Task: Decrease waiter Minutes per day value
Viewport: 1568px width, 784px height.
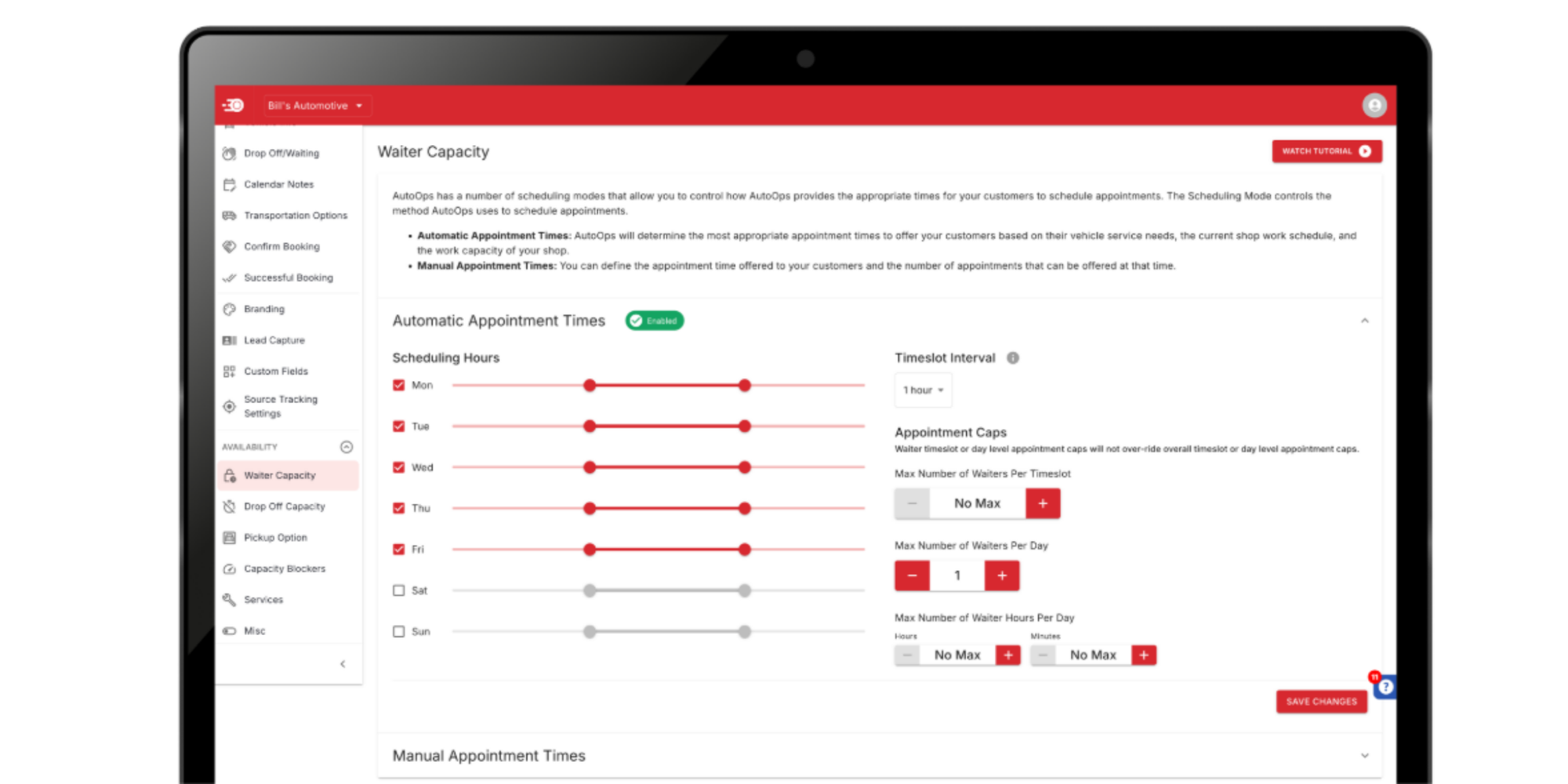Action: (x=1043, y=655)
